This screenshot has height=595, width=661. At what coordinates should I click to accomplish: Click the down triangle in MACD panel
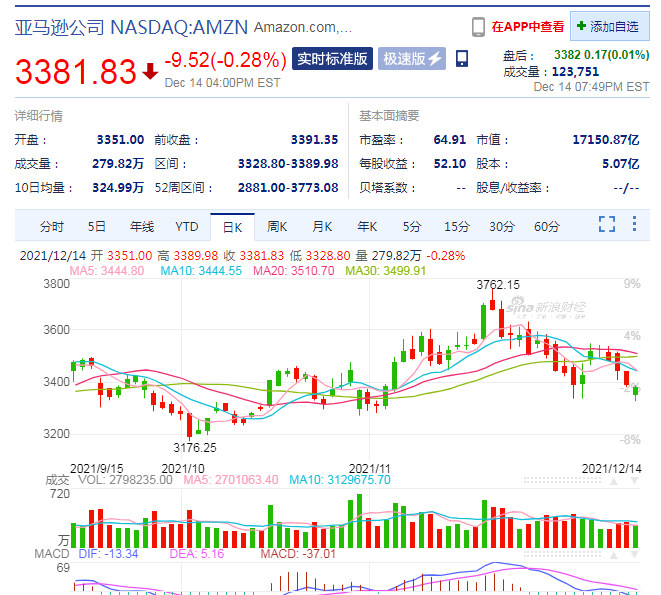tap(634, 555)
